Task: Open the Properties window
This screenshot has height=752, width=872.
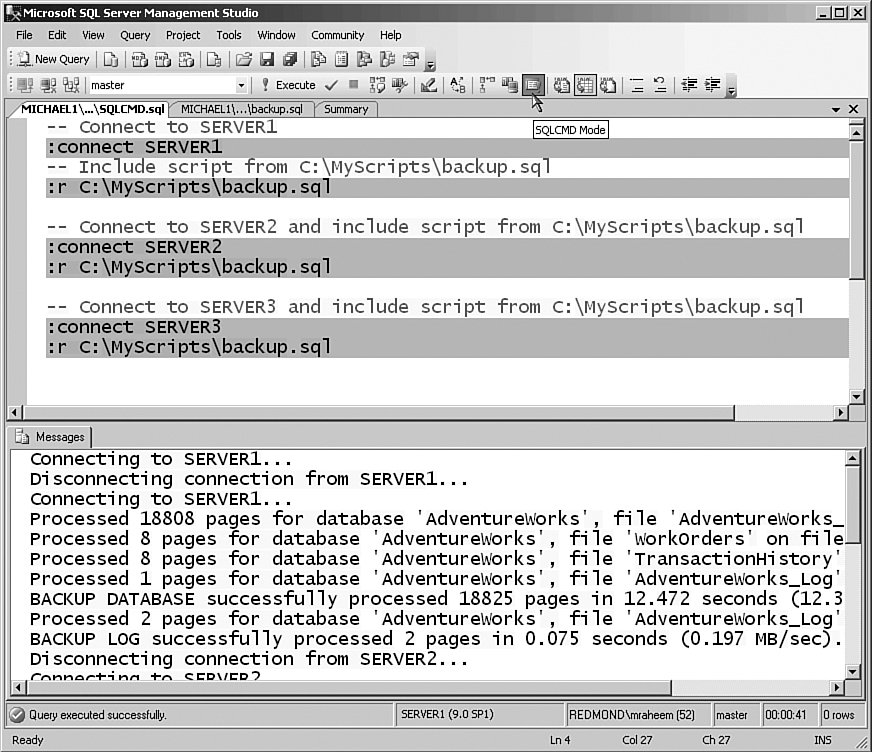Action: point(411,60)
